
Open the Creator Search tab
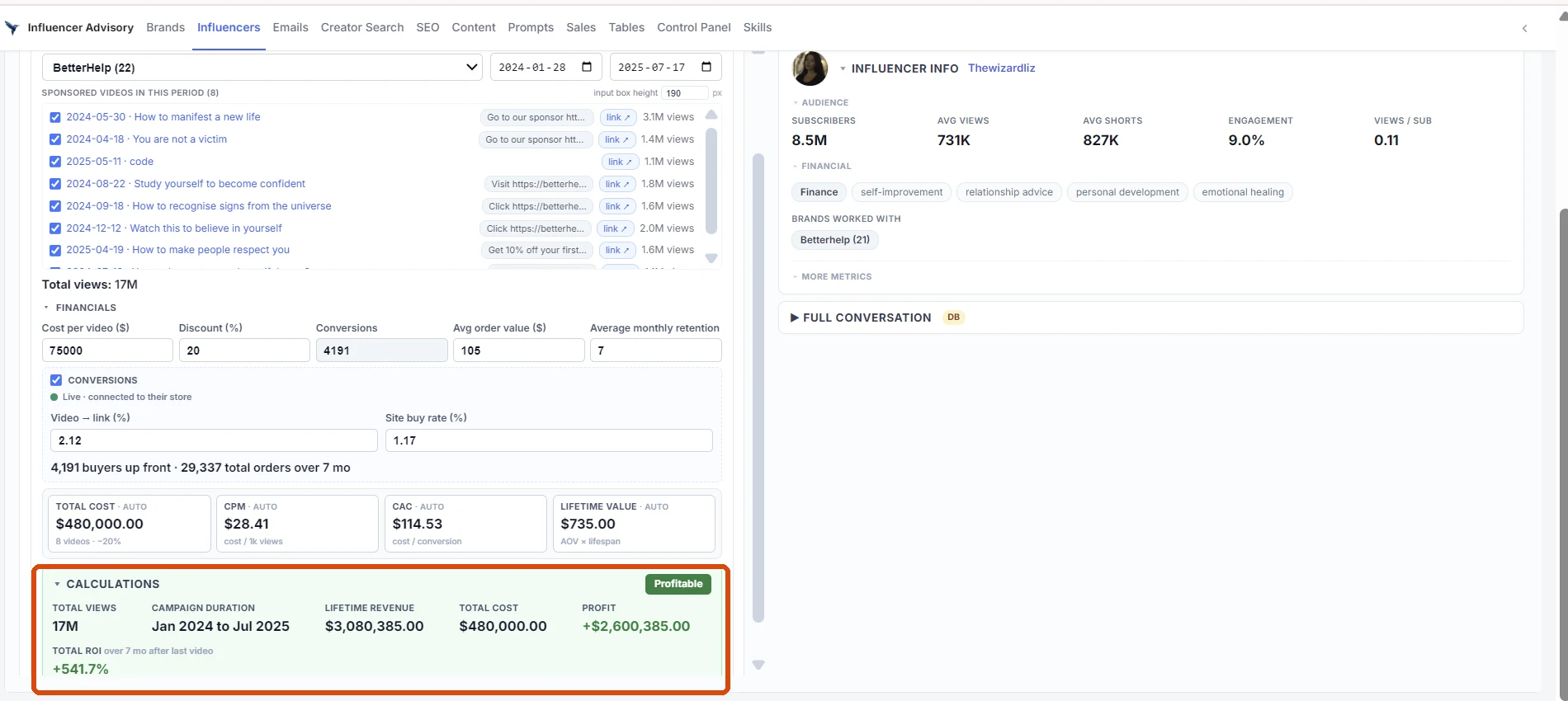click(362, 27)
